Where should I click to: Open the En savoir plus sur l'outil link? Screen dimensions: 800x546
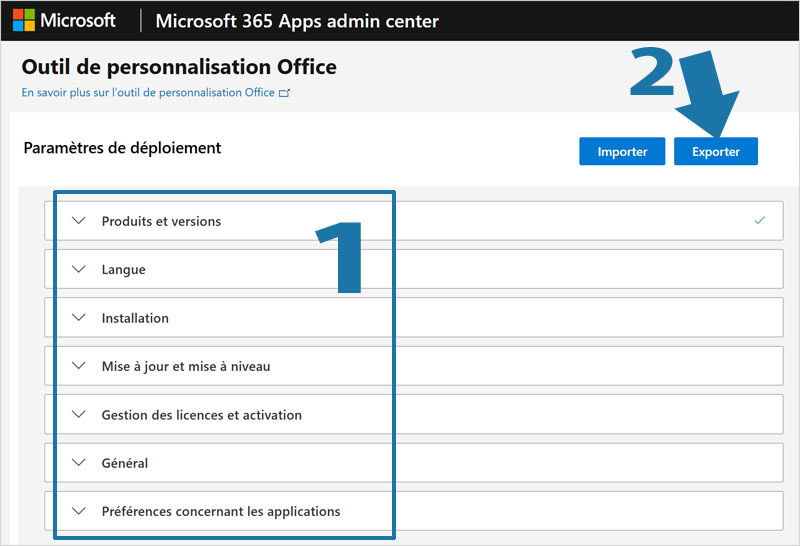148,93
